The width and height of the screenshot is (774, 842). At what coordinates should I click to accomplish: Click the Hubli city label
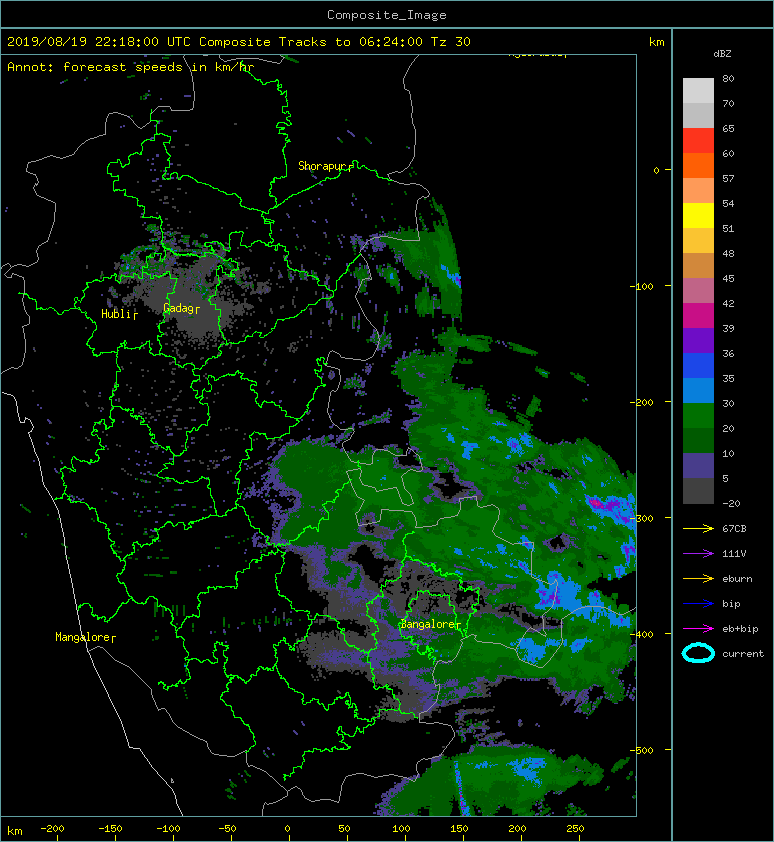[117, 314]
